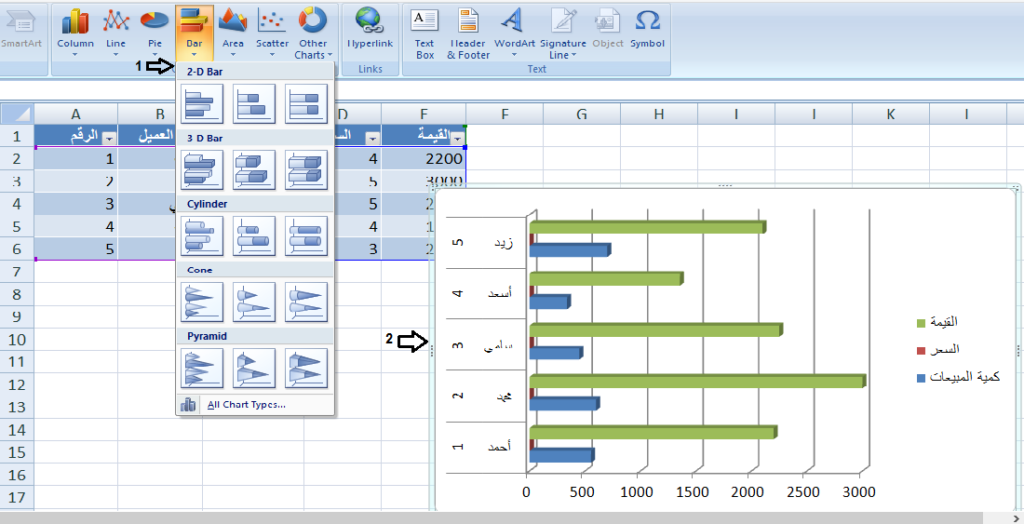
Task: Choose 2-D Stacked Bar chart
Action: [x=254, y=104]
